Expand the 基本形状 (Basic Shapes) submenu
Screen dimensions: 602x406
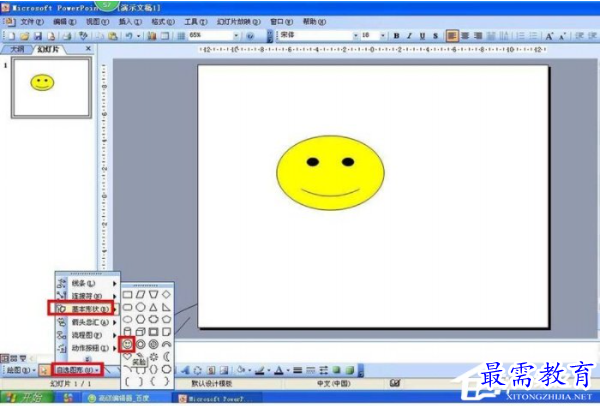tap(87, 309)
